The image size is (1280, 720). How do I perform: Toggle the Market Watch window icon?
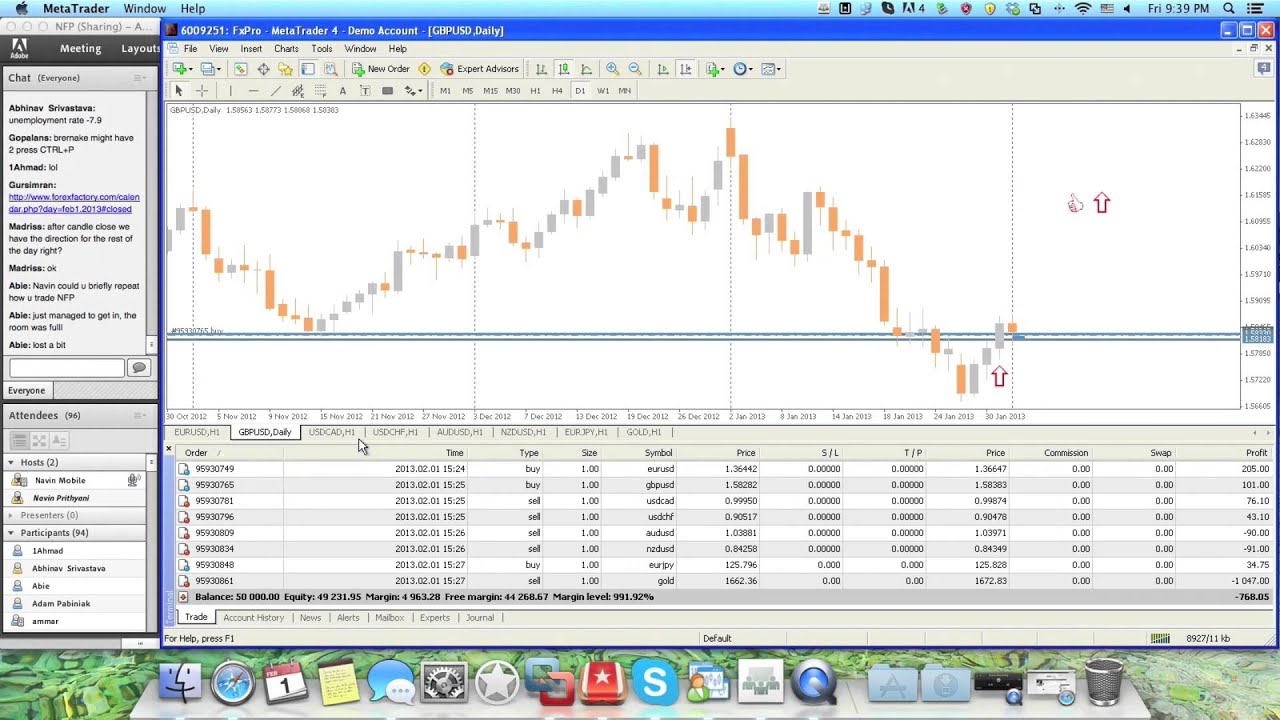pyautogui.click(x=241, y=69)
